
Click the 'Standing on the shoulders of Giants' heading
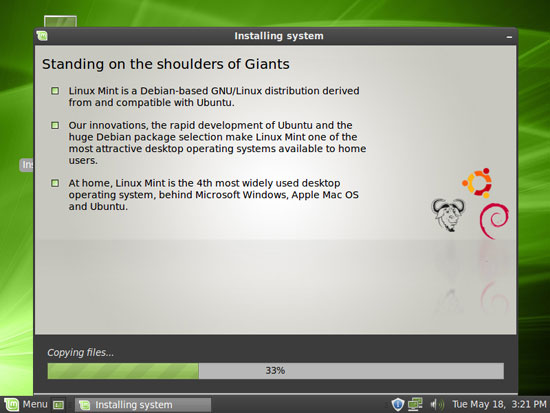point(166,64)
